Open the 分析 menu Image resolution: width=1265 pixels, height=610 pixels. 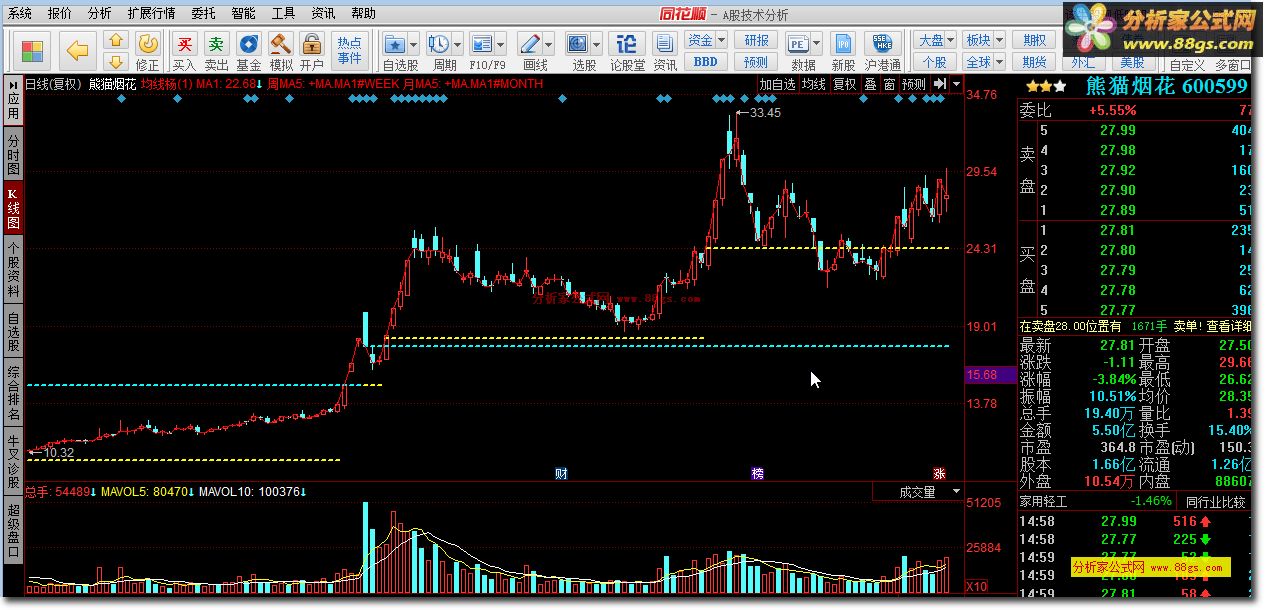click(x=100, y=14)
